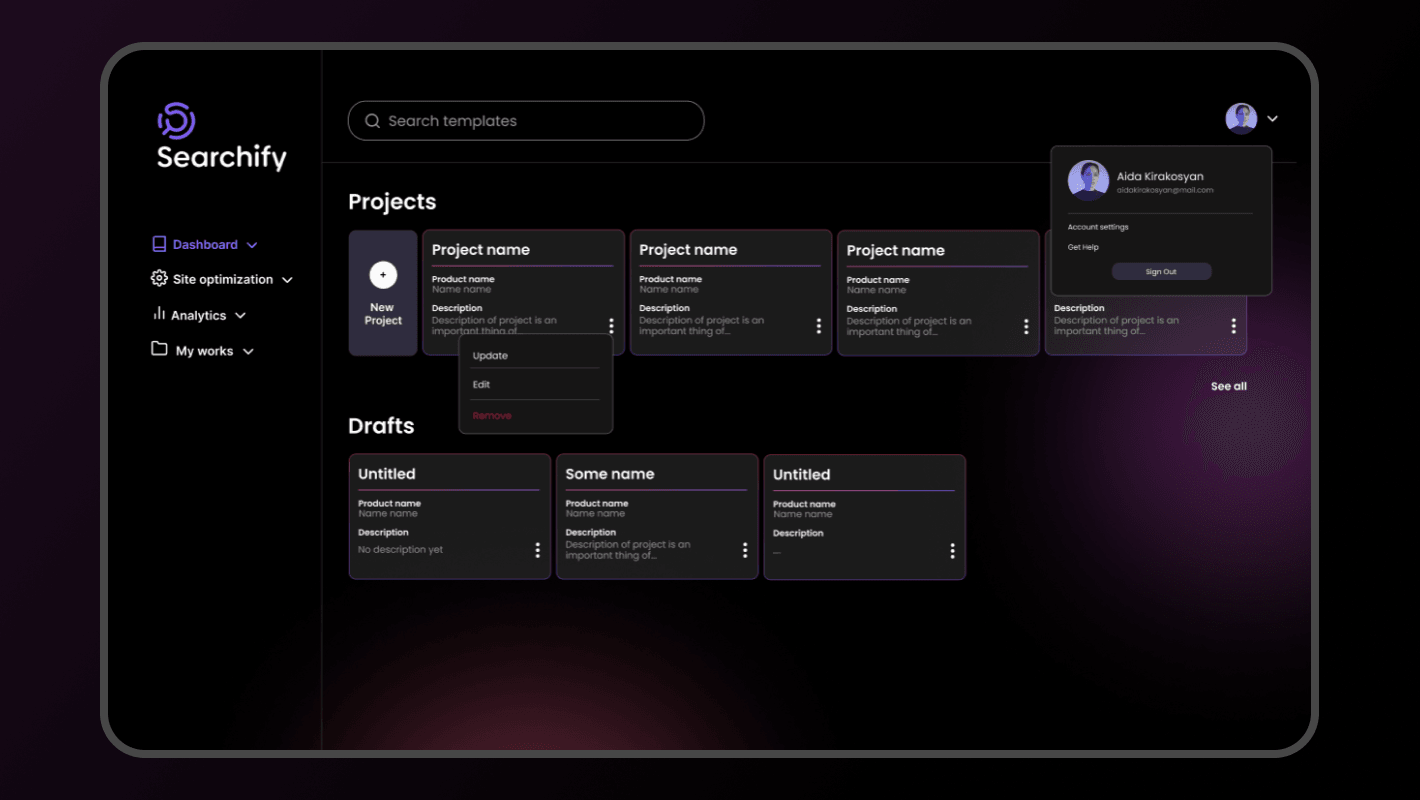Click the small profile avatar in top bar
The image size is (1420, 800).
(x=1241, y=118)
